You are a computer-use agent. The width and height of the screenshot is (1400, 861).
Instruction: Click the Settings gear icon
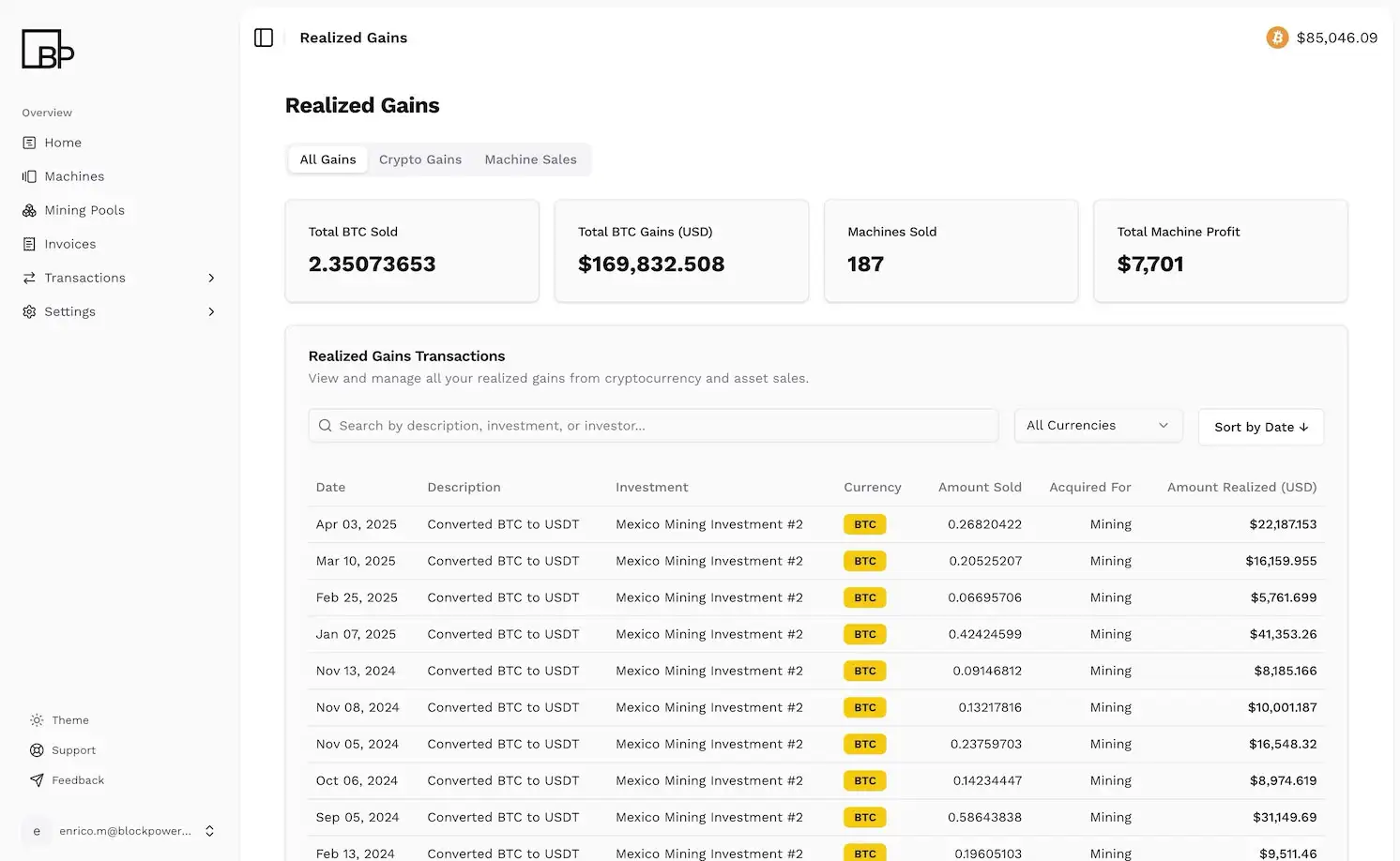29,311
